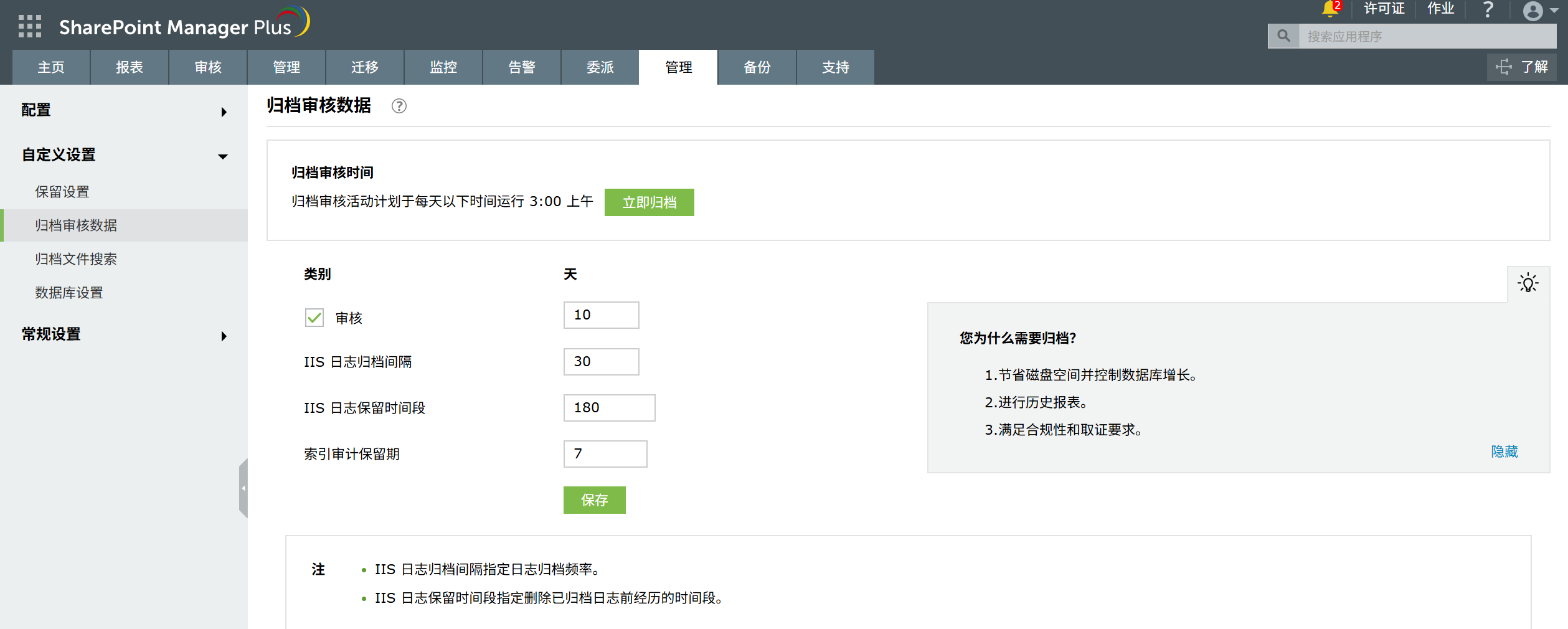Image resolution: width=1568 pixels, height=629 pixels.
Task: Open the user account avatar menu
Action: point(1533,11)
